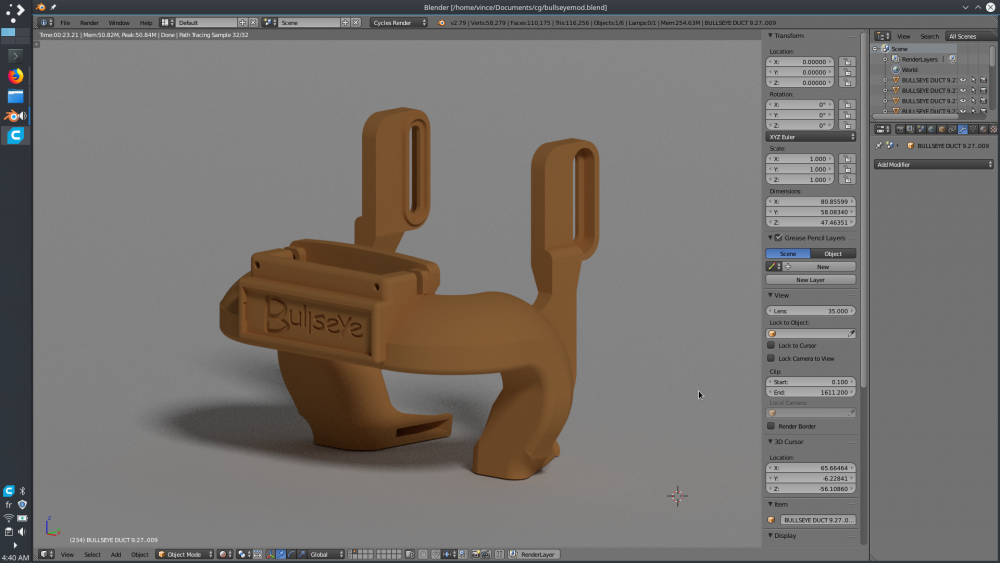Open the Modifiers tab (wrench icon)
Screen dimensions: 1000x563
coord(962,129)
